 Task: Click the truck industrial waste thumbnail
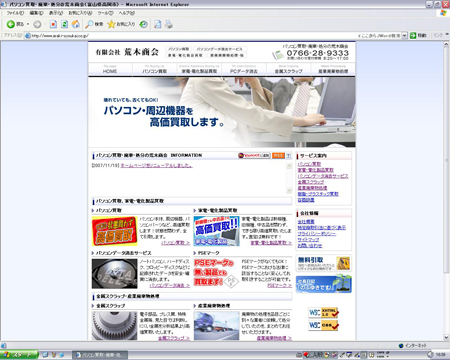(x=217, y=326)
